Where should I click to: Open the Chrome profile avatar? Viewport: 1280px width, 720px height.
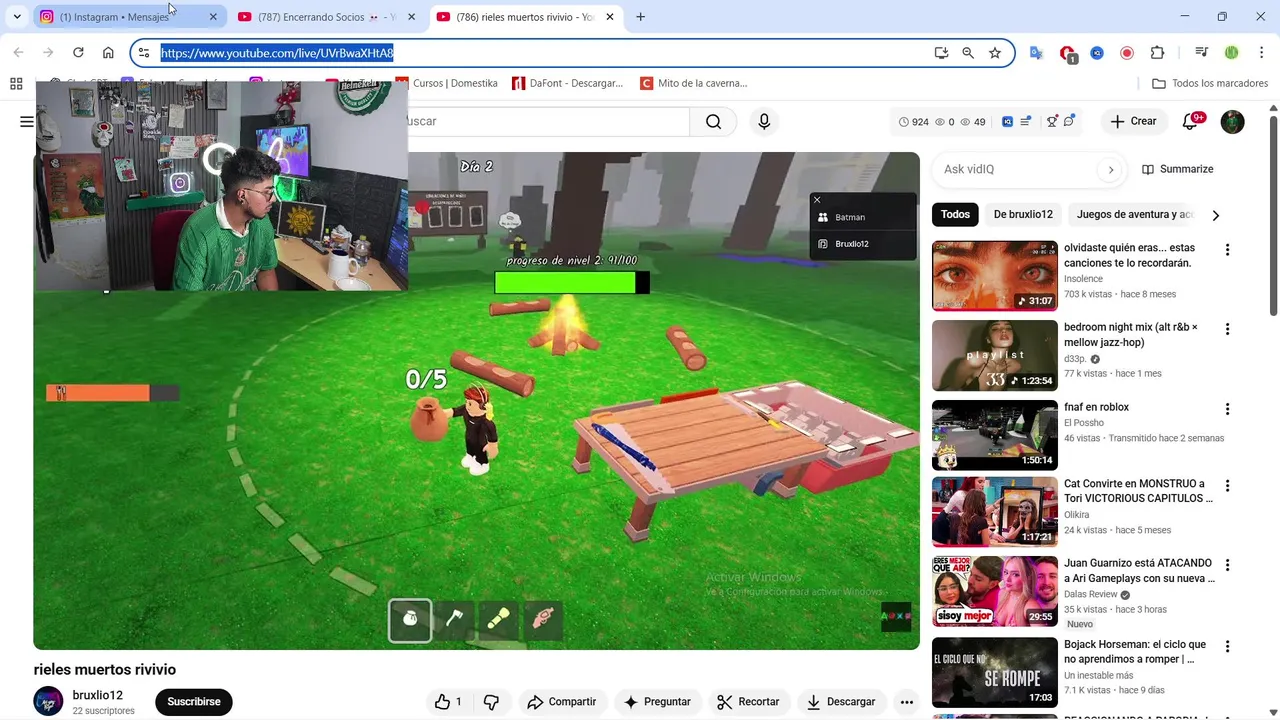click(x=1231, y=53)
